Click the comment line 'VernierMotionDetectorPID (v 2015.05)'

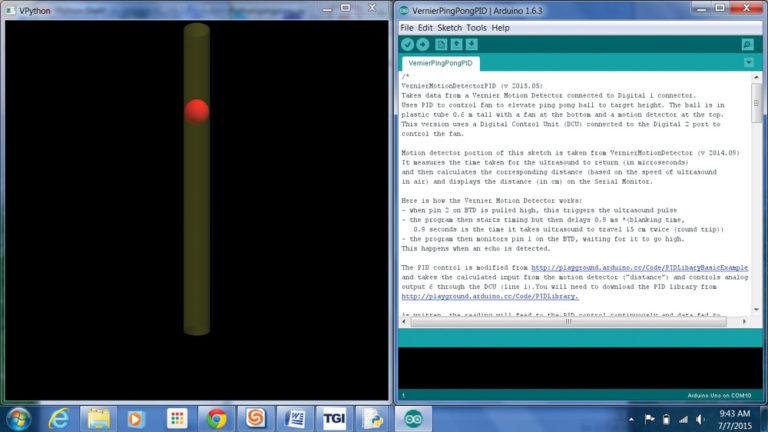[x=472, y=86]
